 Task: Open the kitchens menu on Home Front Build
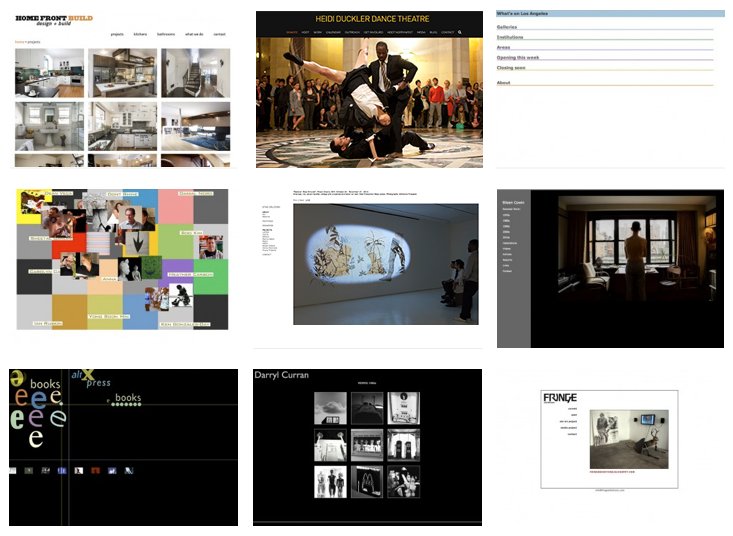coord(140,33)
